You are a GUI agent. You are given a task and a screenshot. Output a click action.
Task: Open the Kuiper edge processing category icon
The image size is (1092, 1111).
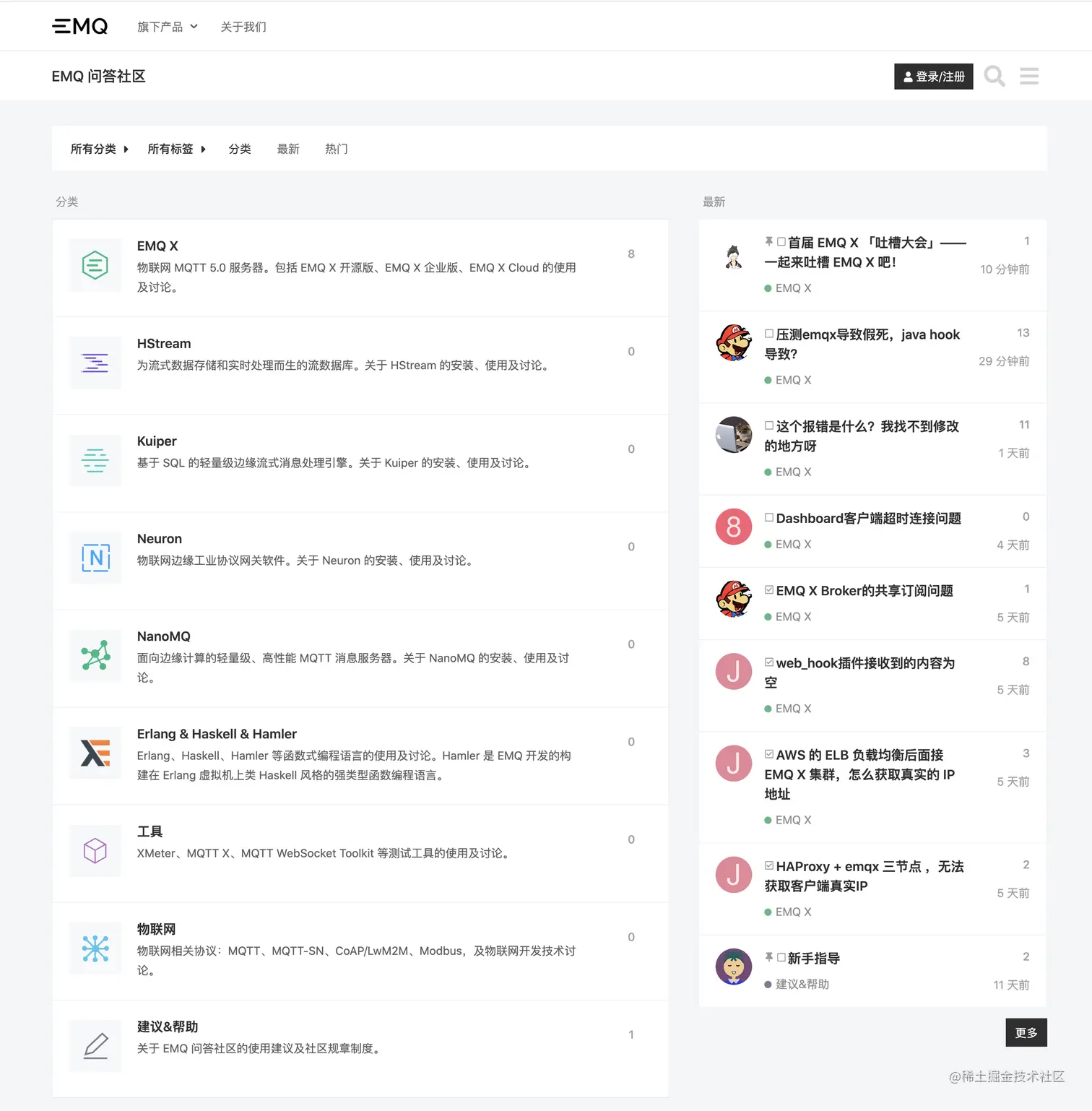(x=95, y=460)
